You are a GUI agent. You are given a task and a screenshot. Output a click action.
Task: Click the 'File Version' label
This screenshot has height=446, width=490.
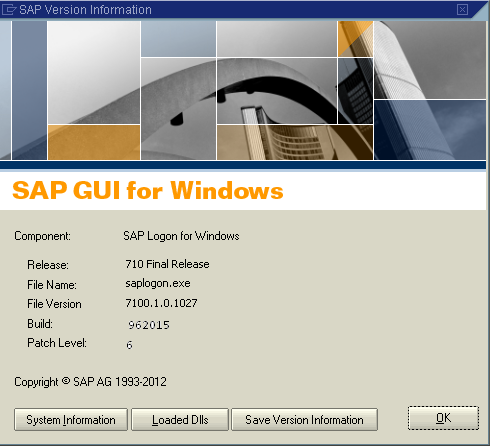coord(54,304)
